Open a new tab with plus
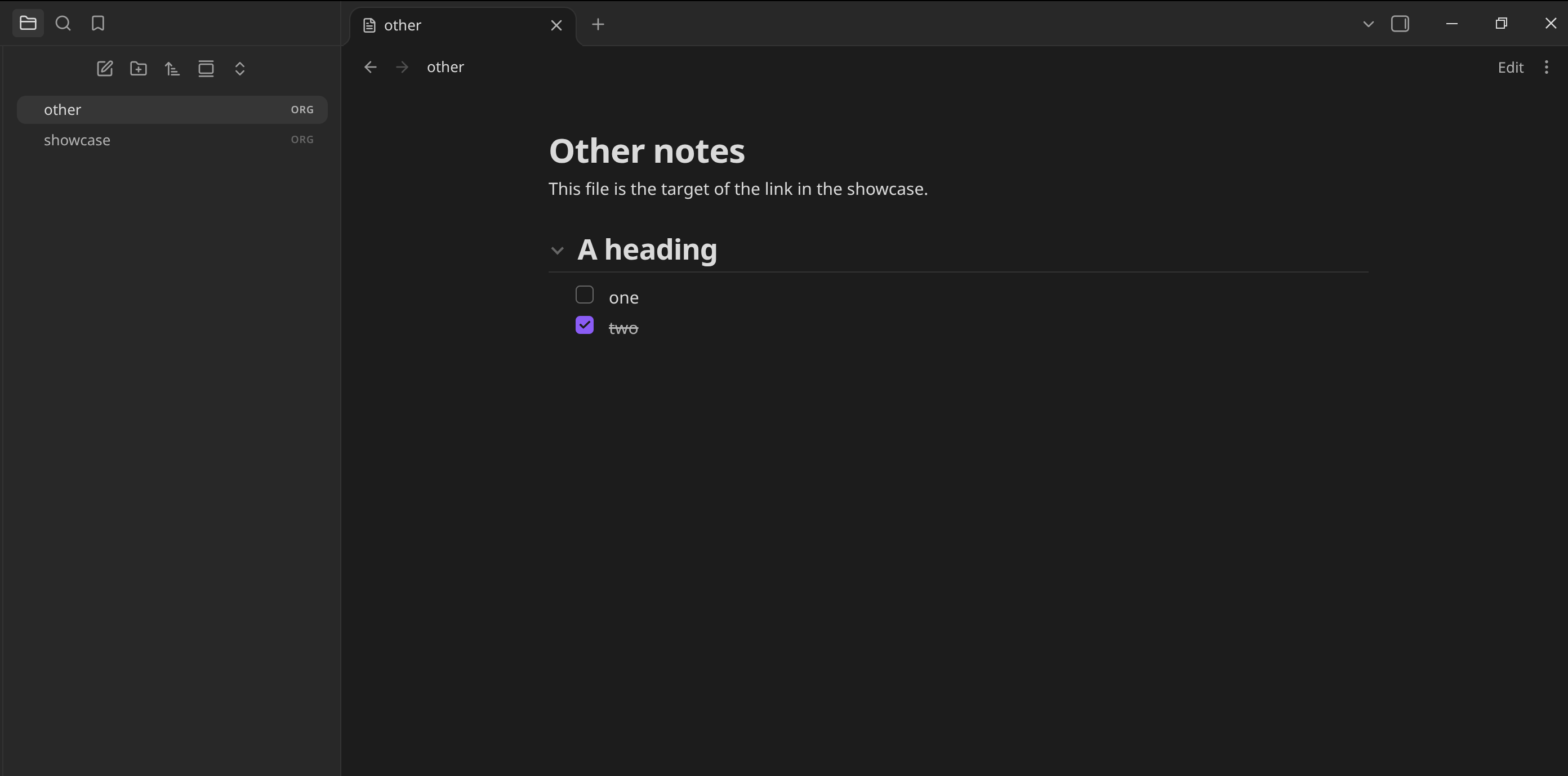The image size is (1568, 776). coord(598,24)
